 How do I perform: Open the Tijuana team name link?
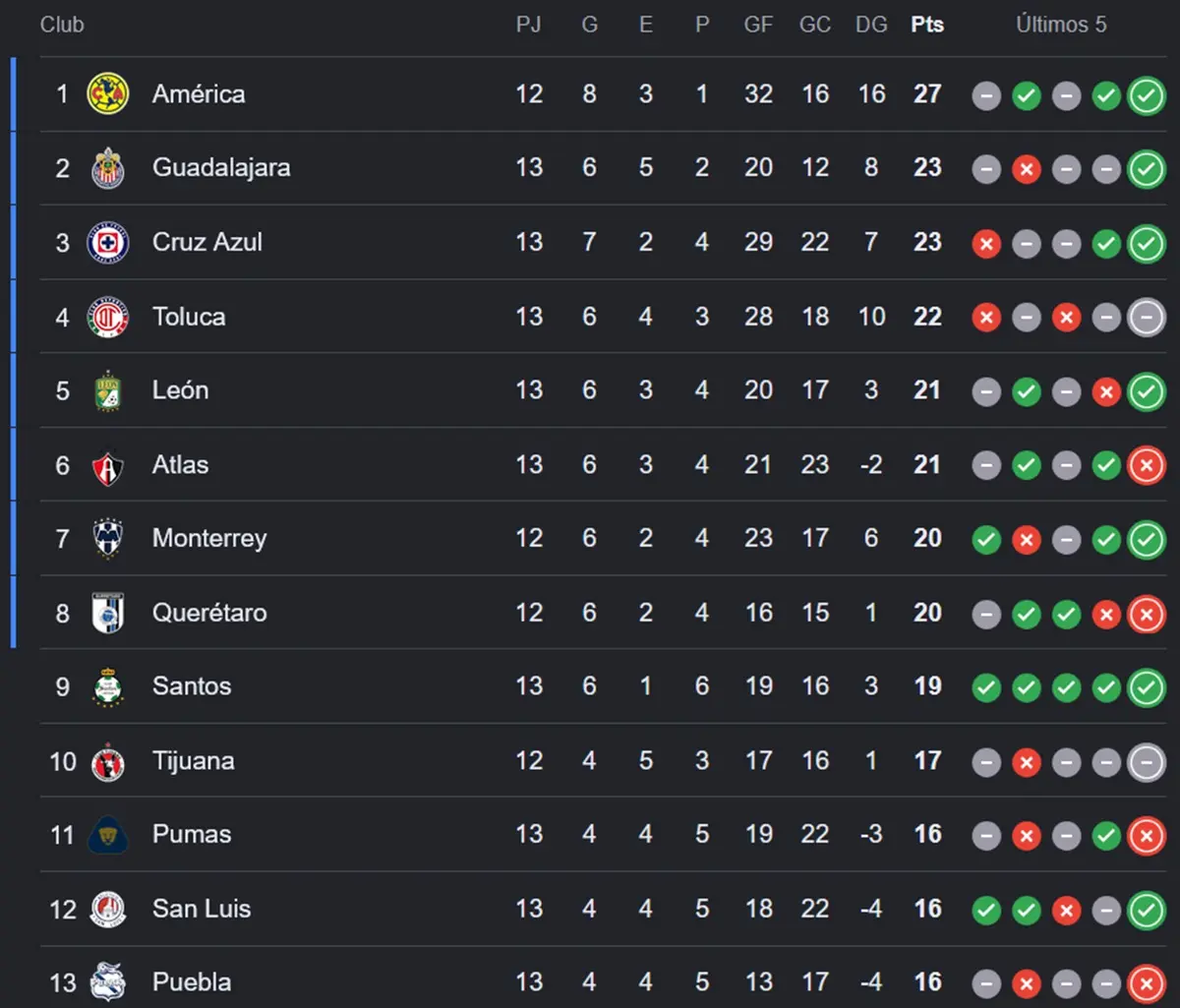click(x=194, y=761)
